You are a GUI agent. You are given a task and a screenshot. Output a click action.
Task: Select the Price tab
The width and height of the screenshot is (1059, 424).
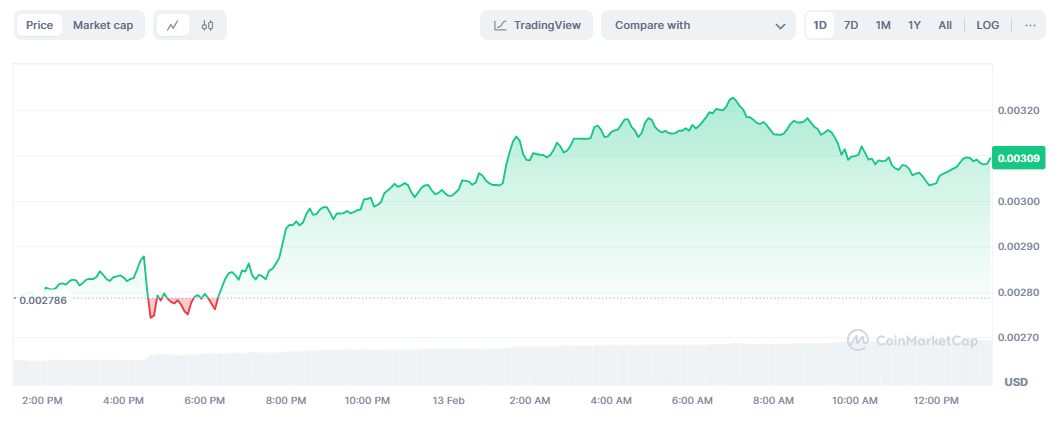(39, 26)
